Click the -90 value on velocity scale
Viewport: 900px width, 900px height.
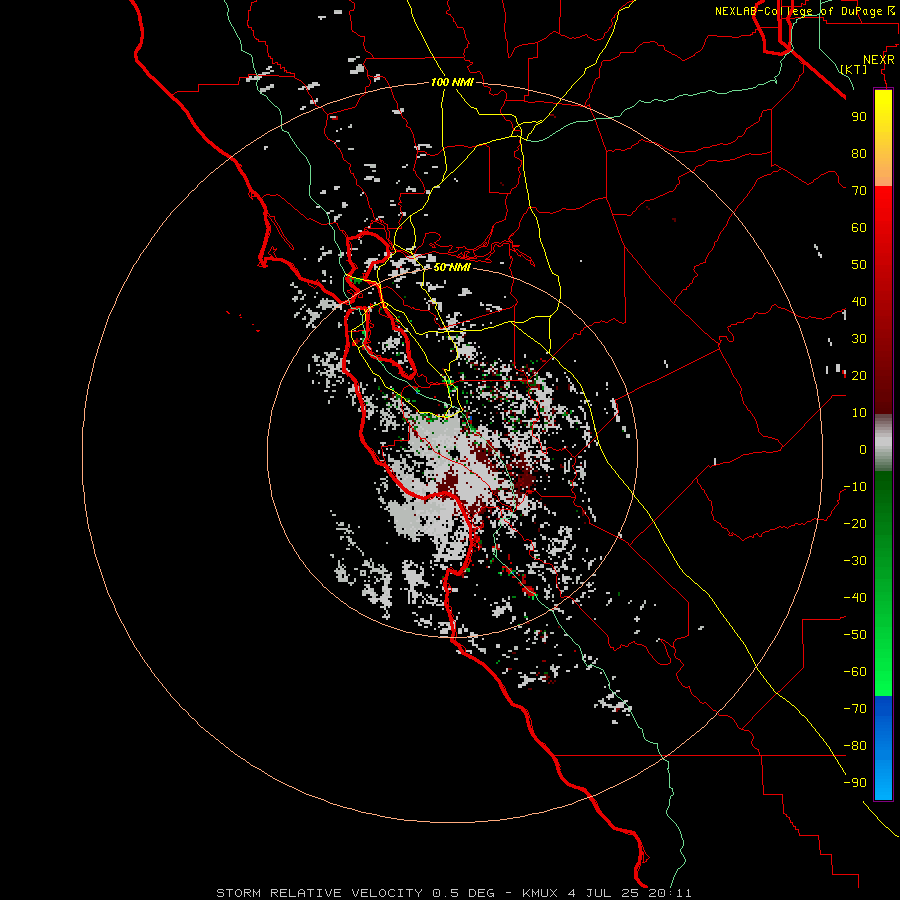855,783
